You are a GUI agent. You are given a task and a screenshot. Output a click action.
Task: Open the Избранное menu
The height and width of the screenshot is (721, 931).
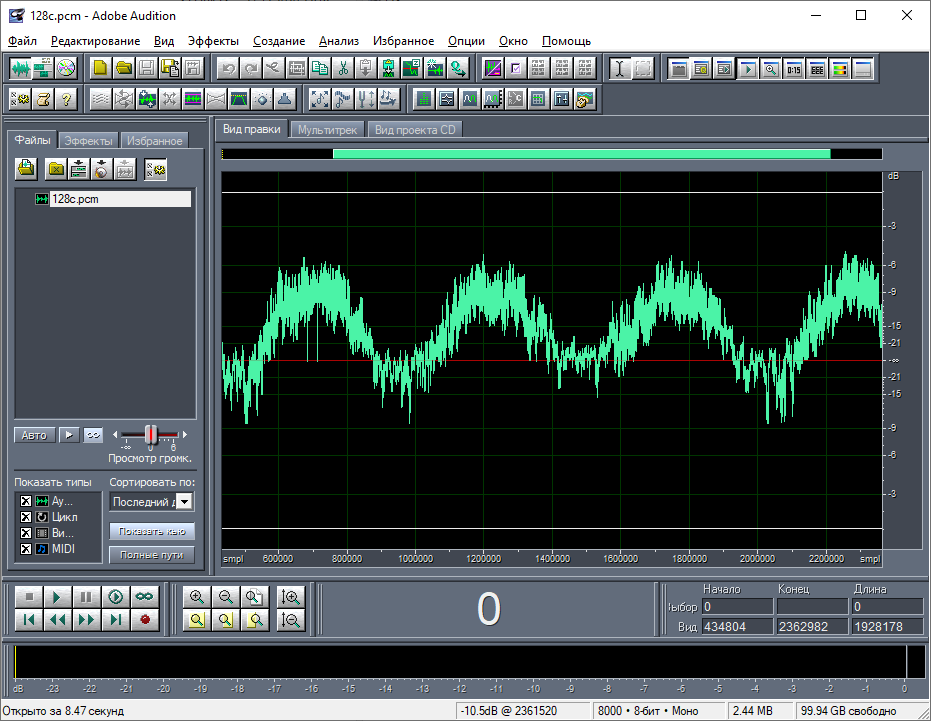click(x=404, y=41)
